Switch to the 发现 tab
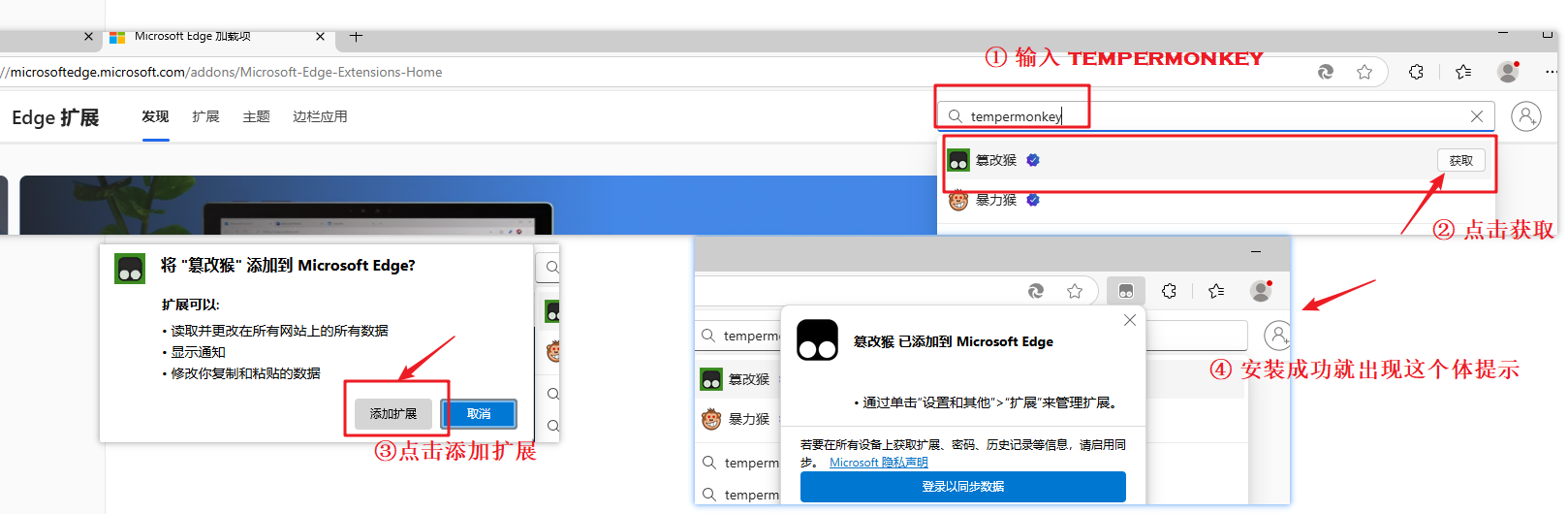This screenshot has width=1568, height=514. coord(155,116)
